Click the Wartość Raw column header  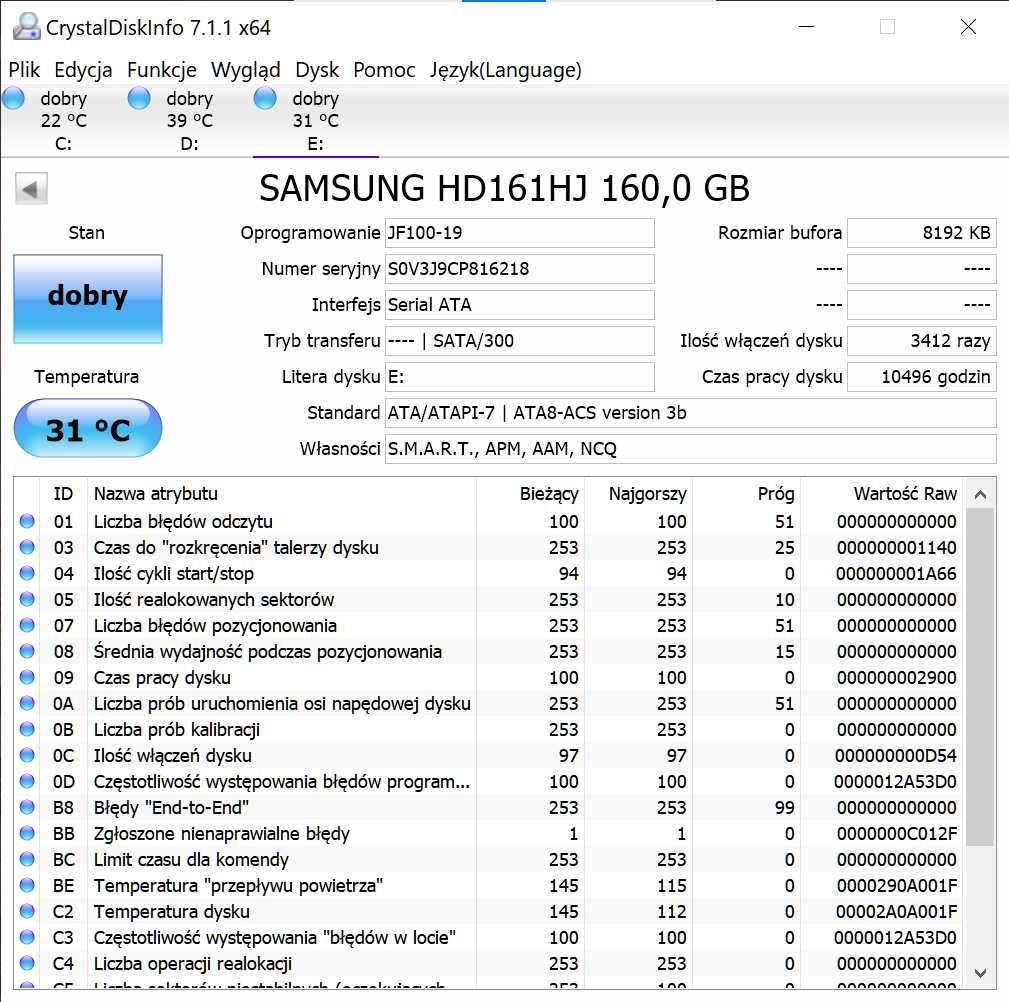click(x=883, y=494)
